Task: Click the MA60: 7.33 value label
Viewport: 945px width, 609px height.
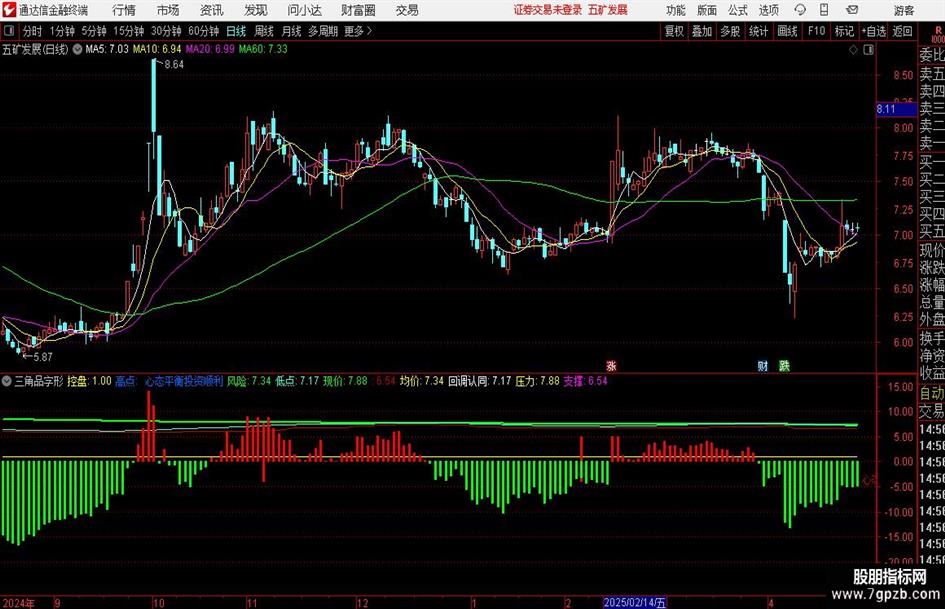Action: click(263, 49)
